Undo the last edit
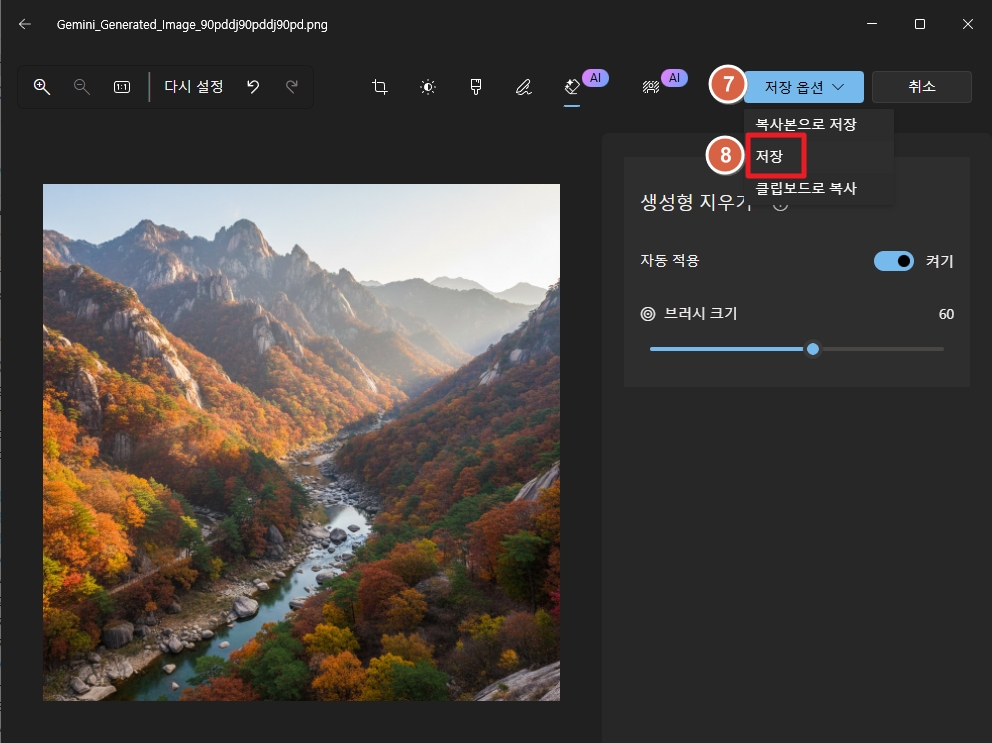This screenshot has height=743, width=992. tap(253, 87)
